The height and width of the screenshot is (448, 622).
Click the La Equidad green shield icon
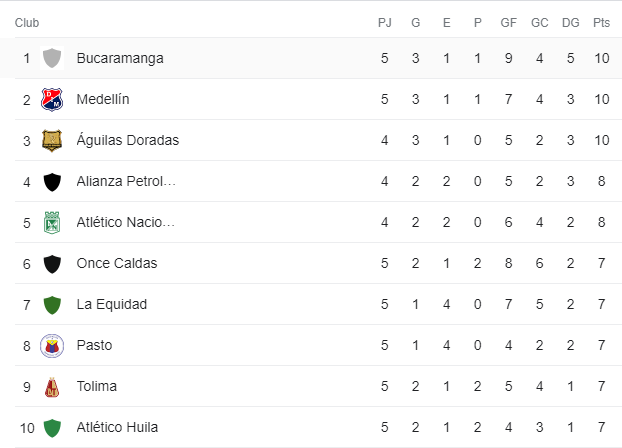pyautogui.click(x=52, y=304)
